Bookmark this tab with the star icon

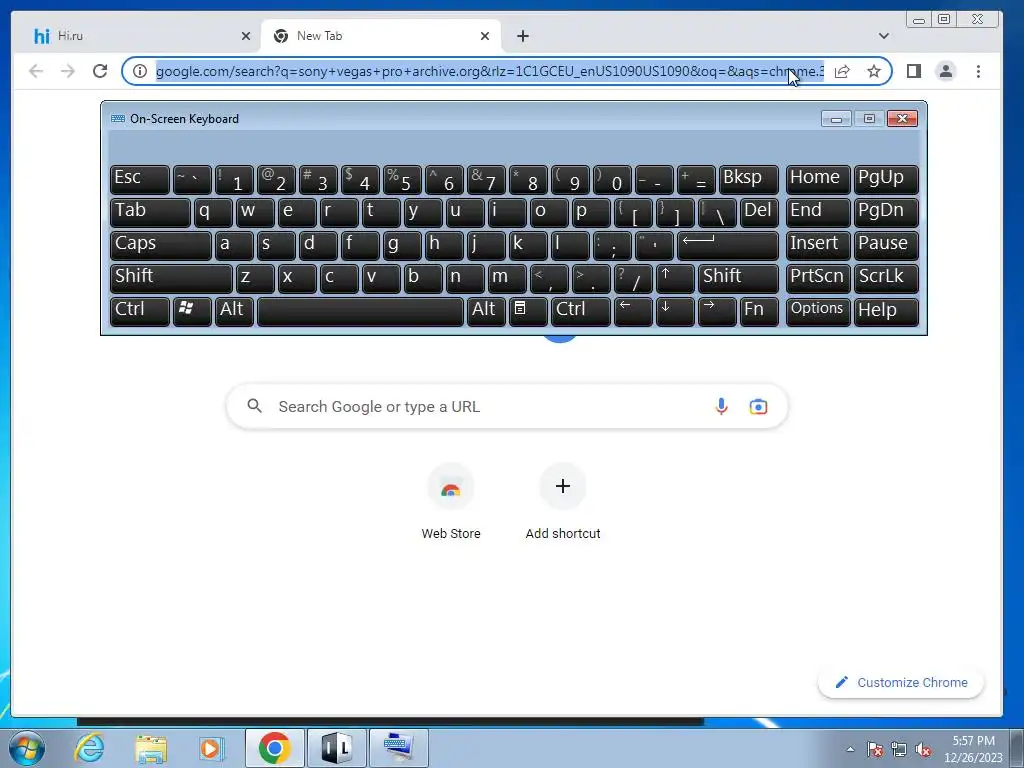(x=874, y=71)
